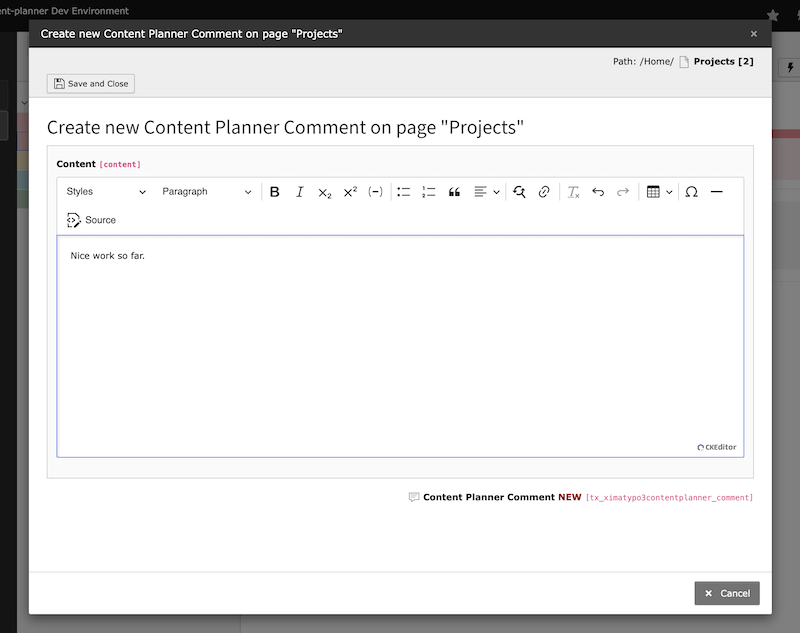Toggle bold formatting in the editor
800x633 pixels.
274,191
